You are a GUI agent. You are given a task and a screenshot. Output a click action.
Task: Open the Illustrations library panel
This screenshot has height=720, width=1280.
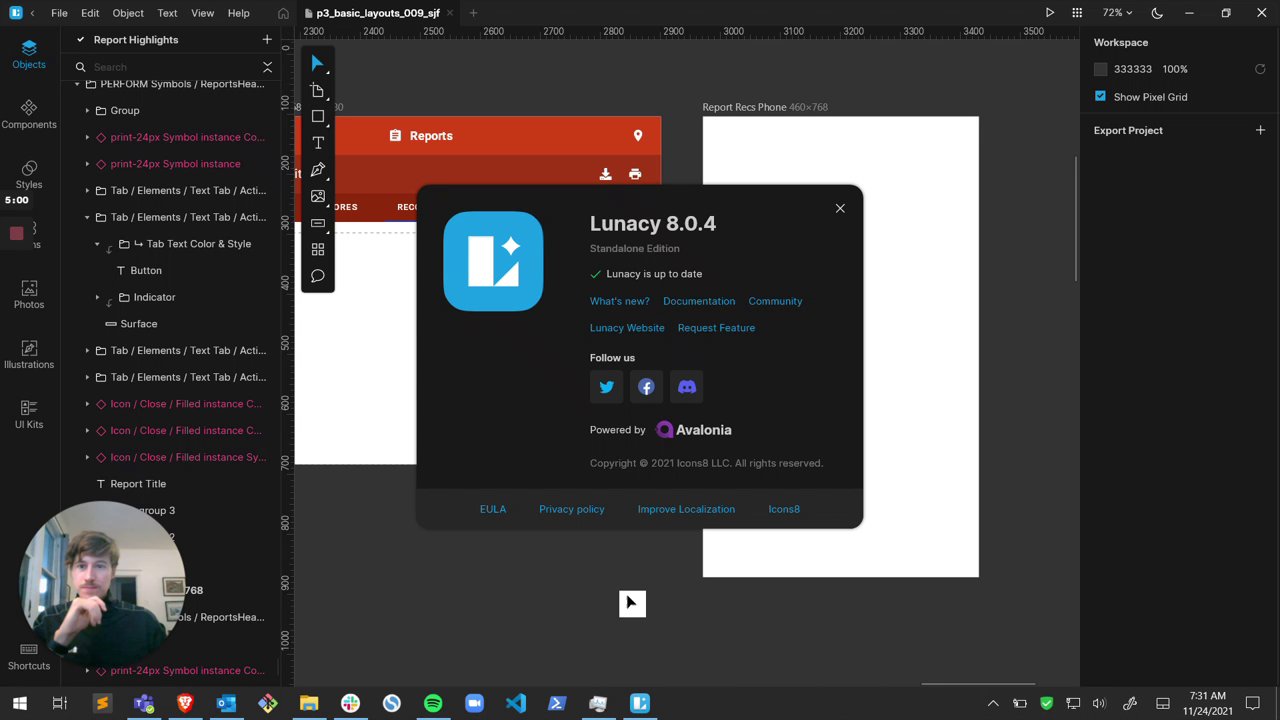point(29,354)
